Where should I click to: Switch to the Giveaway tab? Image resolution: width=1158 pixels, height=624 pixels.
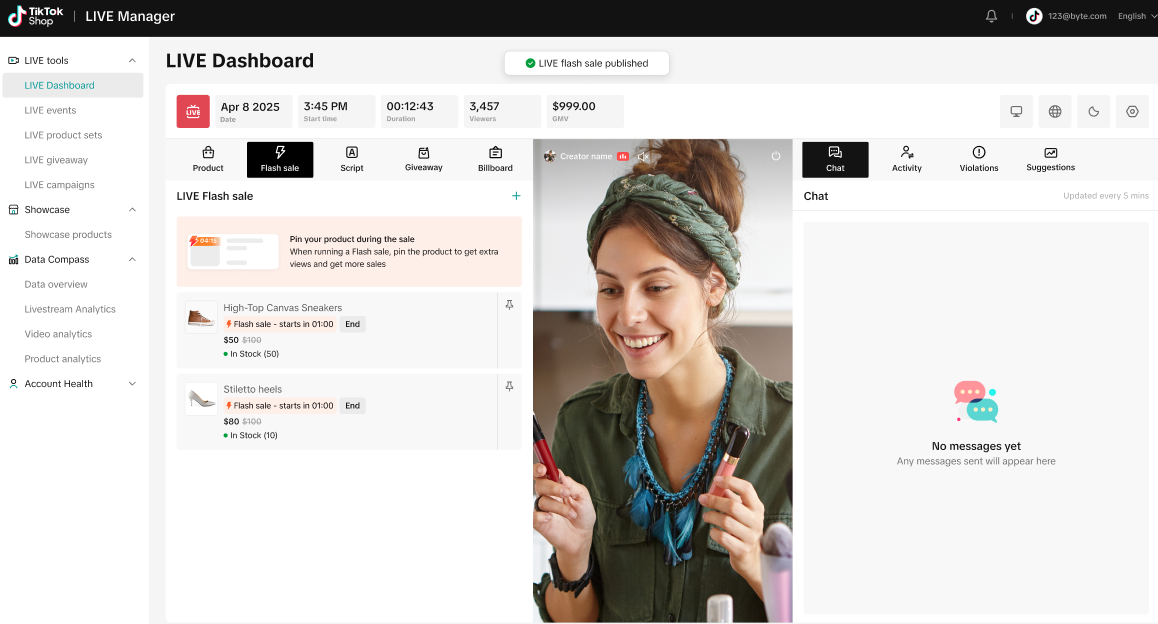tap(423, 159)
